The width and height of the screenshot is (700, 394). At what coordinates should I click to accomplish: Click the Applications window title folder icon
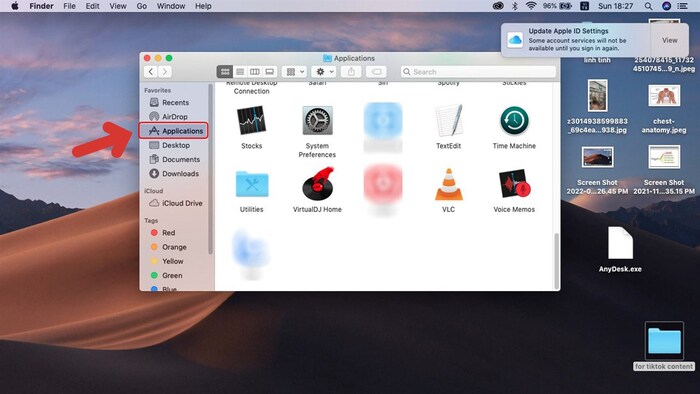click(327, 58)
